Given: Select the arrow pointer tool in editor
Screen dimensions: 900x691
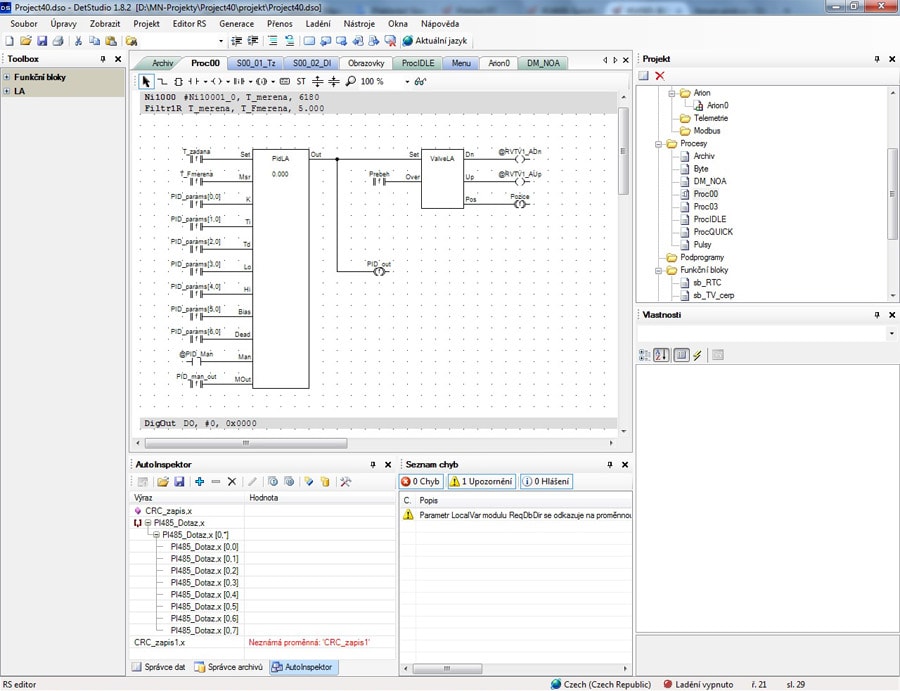Looking at the screenshot, I should [x=146, y=81].
